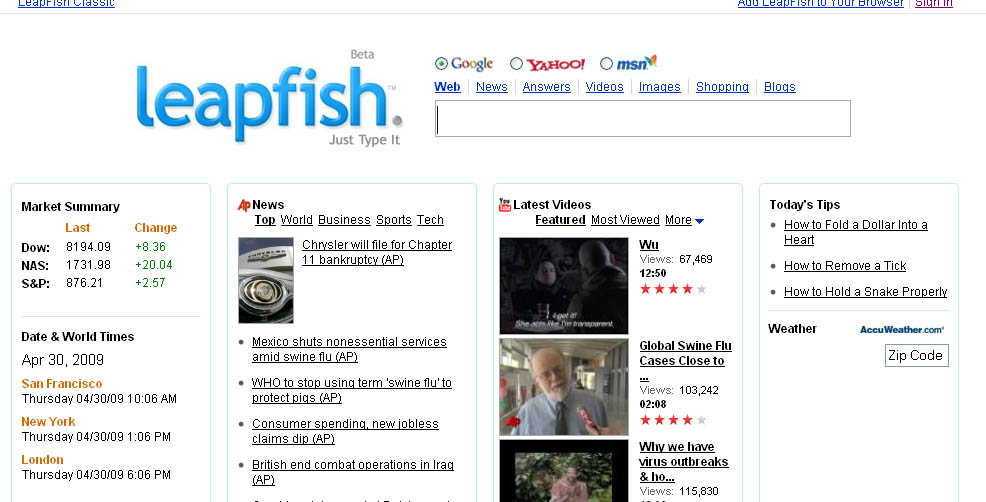
Task: Play the Wu video thumbnail
Action: click(x=563, y=285)
